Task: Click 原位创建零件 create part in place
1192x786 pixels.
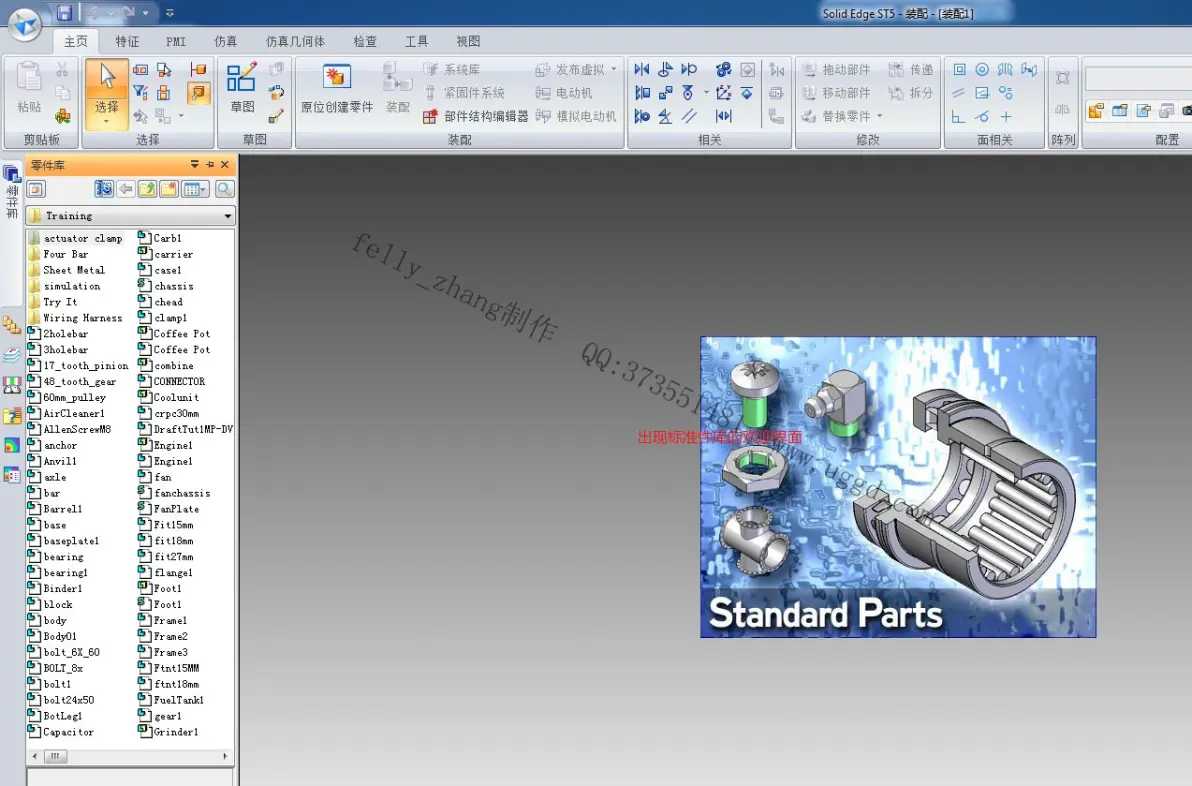Action: pos(337,87)
